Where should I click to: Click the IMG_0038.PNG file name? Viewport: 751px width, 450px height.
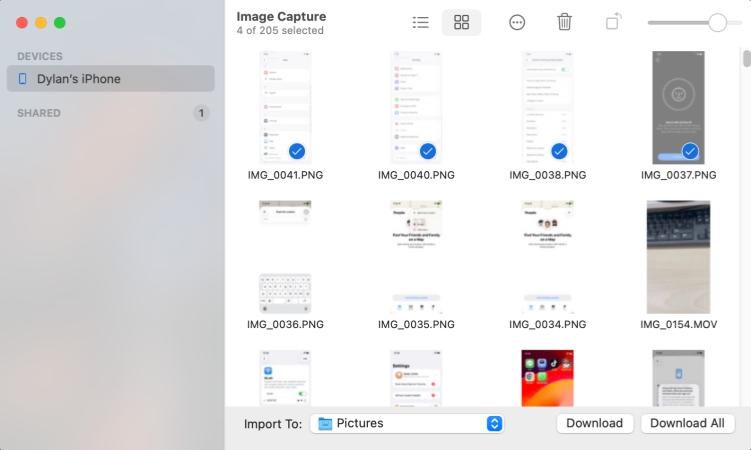(547, 175)
